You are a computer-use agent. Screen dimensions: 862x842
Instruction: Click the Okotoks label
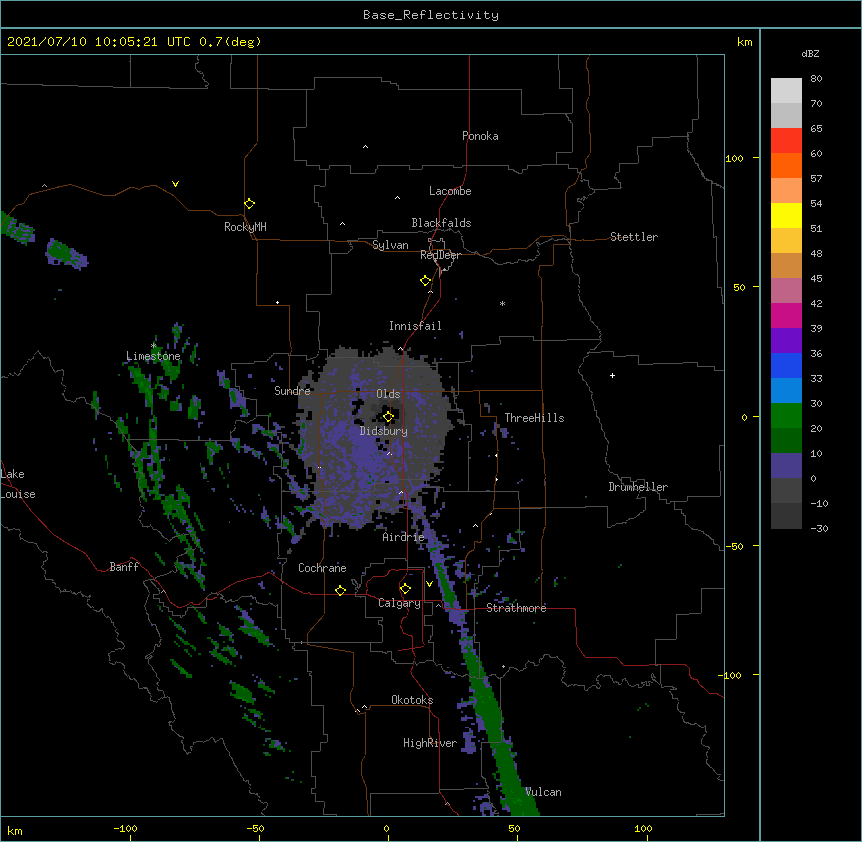point(412,700)
